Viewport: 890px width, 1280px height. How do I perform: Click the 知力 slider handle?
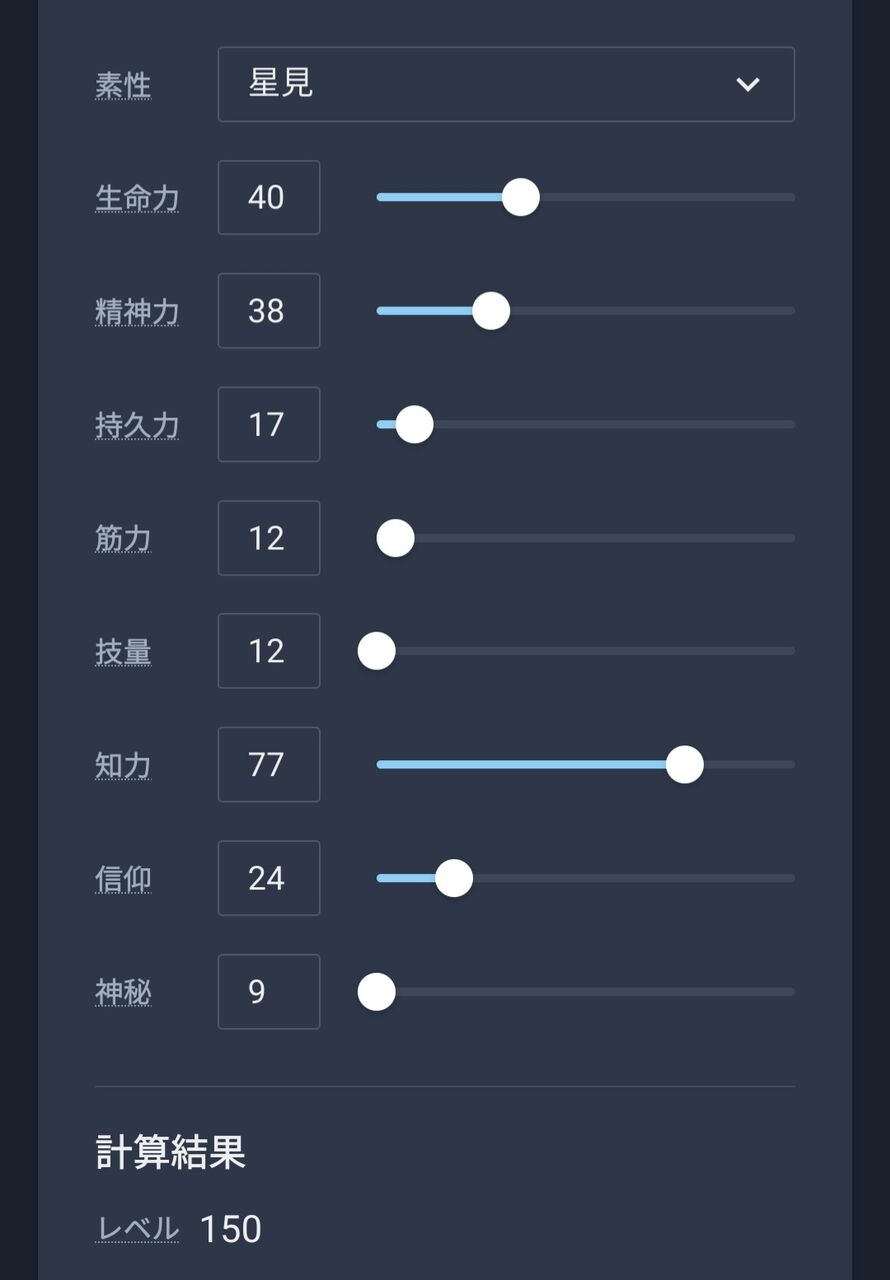pyautogui.click(x=685, y=765)
